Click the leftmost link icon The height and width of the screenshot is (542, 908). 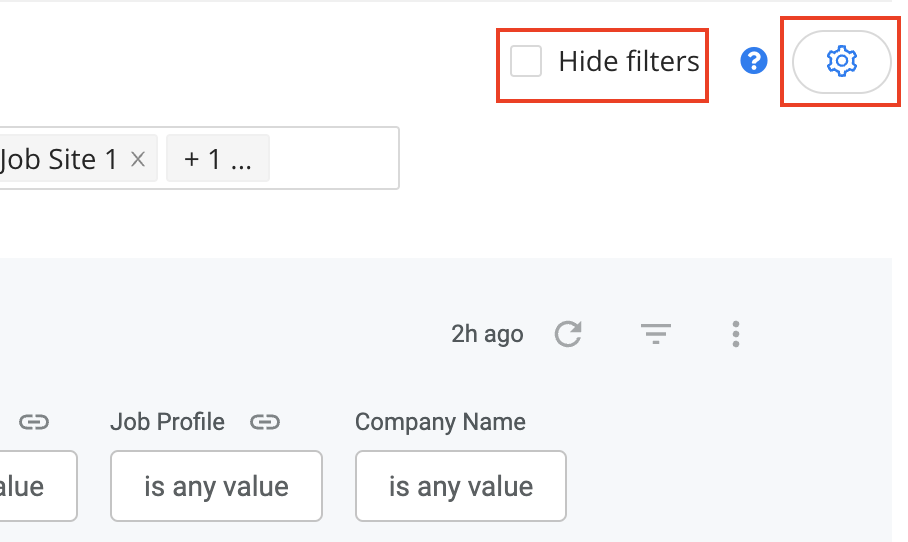tap(34, 422)
